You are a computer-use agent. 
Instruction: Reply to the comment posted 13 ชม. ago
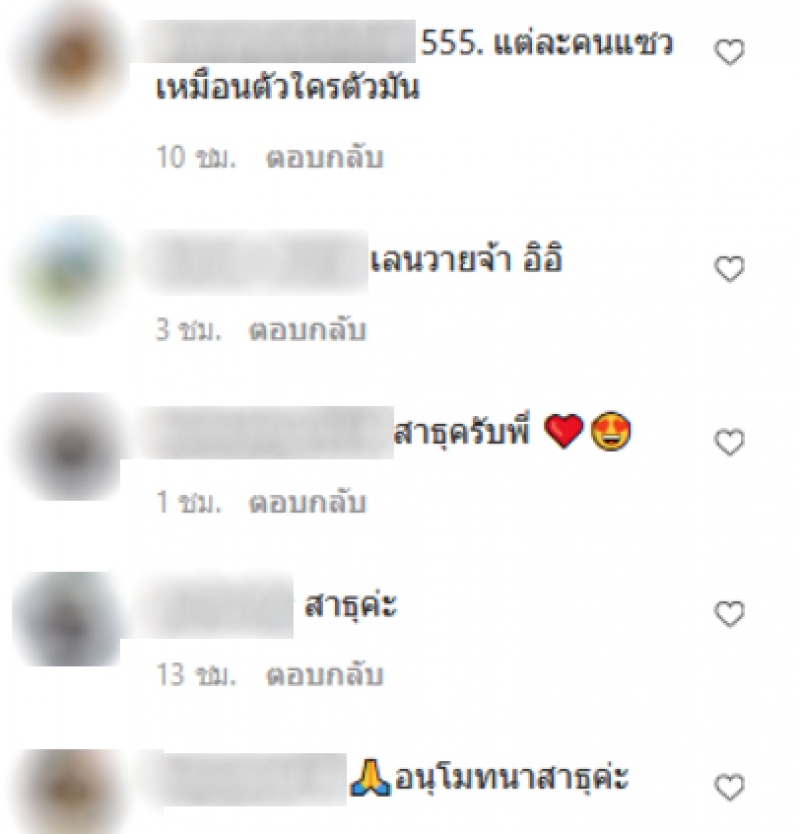tap(324, 675)
